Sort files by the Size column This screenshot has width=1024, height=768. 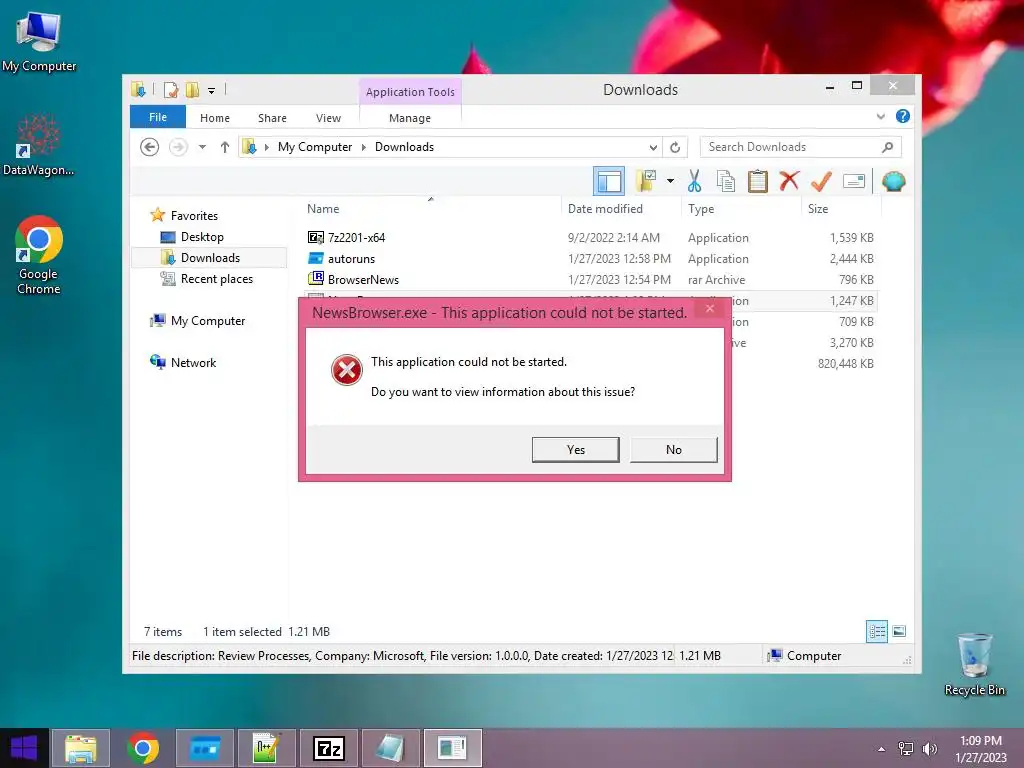[818, 209]
